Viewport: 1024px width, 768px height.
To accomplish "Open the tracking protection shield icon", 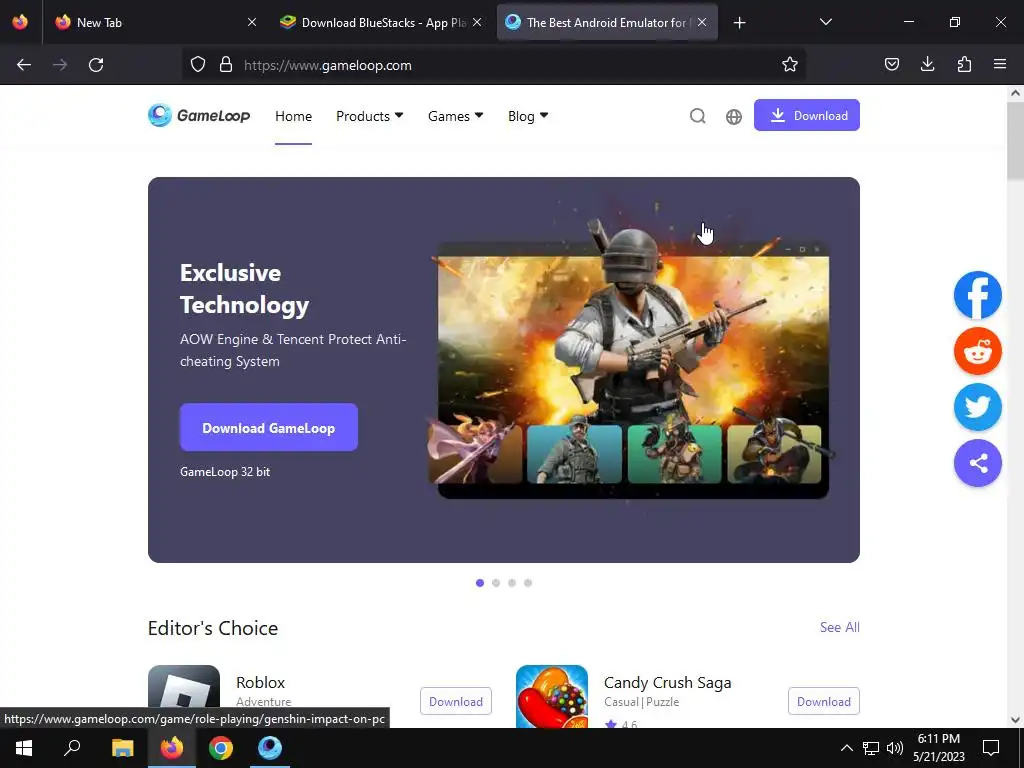I will [x=198, y=65].
